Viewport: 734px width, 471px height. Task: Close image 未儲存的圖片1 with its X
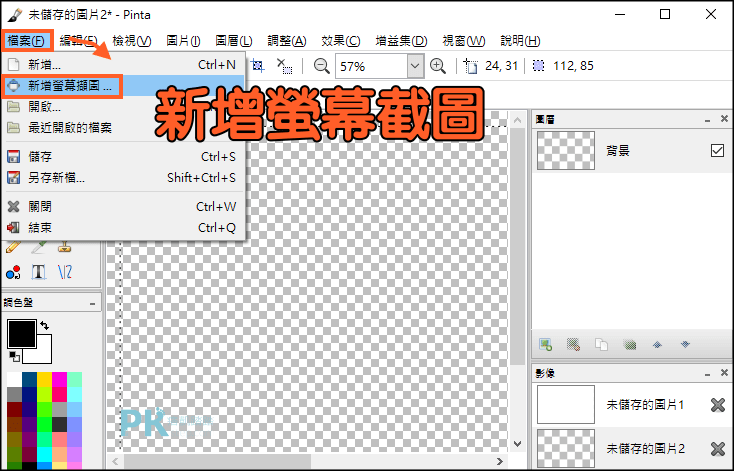coord(718,405)
